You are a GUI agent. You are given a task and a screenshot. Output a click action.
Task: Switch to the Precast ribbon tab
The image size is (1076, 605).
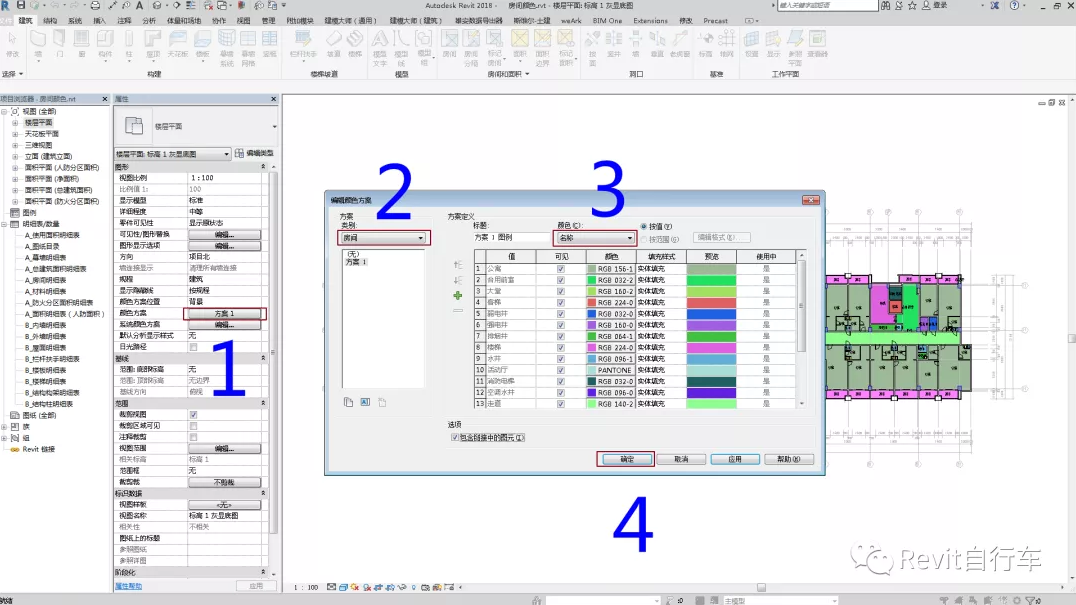click(x=715, y=21)
